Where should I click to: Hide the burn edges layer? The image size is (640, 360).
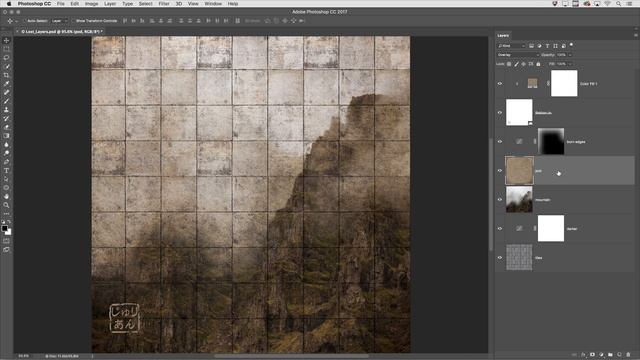coord(500,142)
